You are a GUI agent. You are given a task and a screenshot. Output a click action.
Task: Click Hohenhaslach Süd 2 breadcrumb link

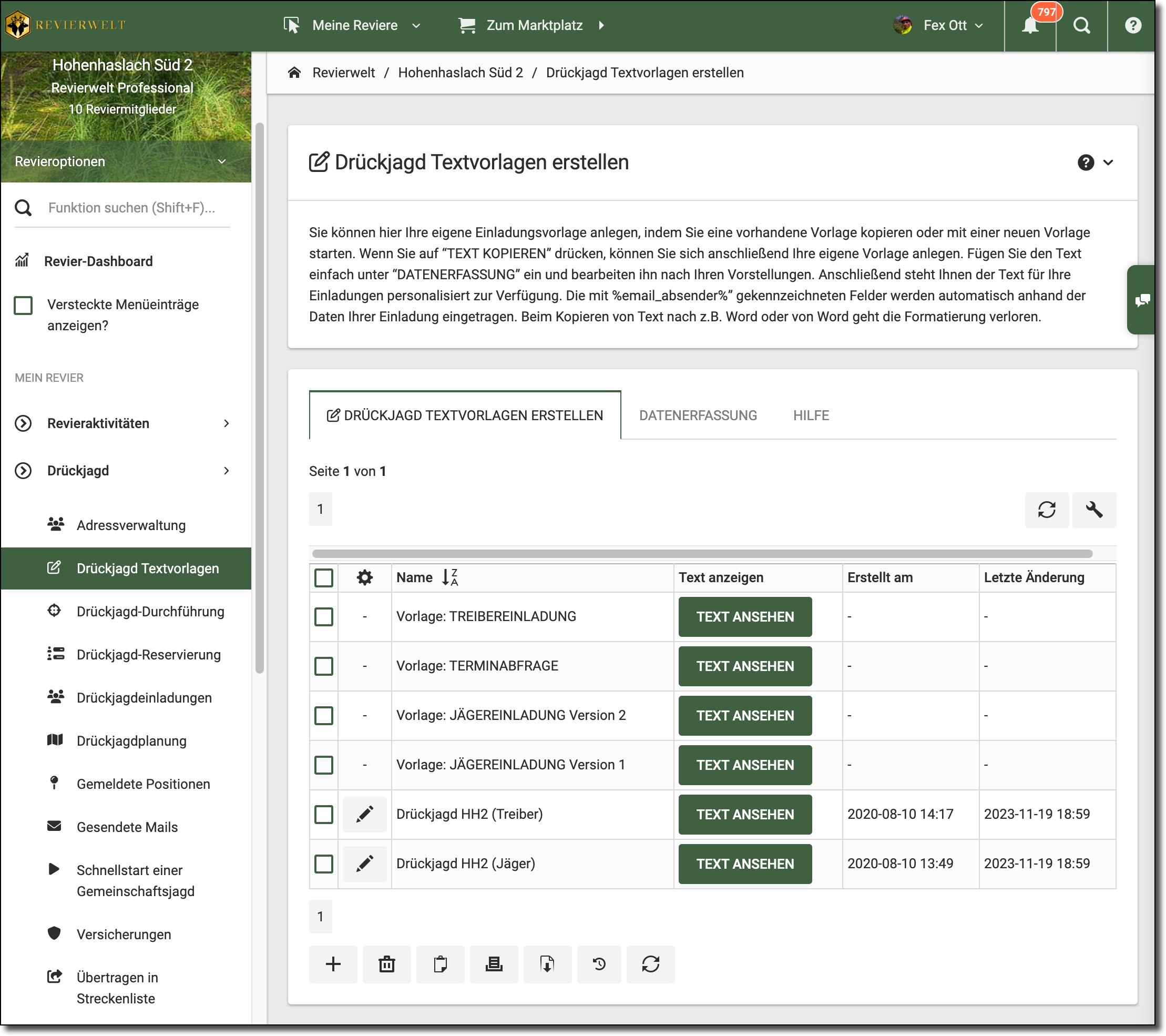[x=460, y=73]
